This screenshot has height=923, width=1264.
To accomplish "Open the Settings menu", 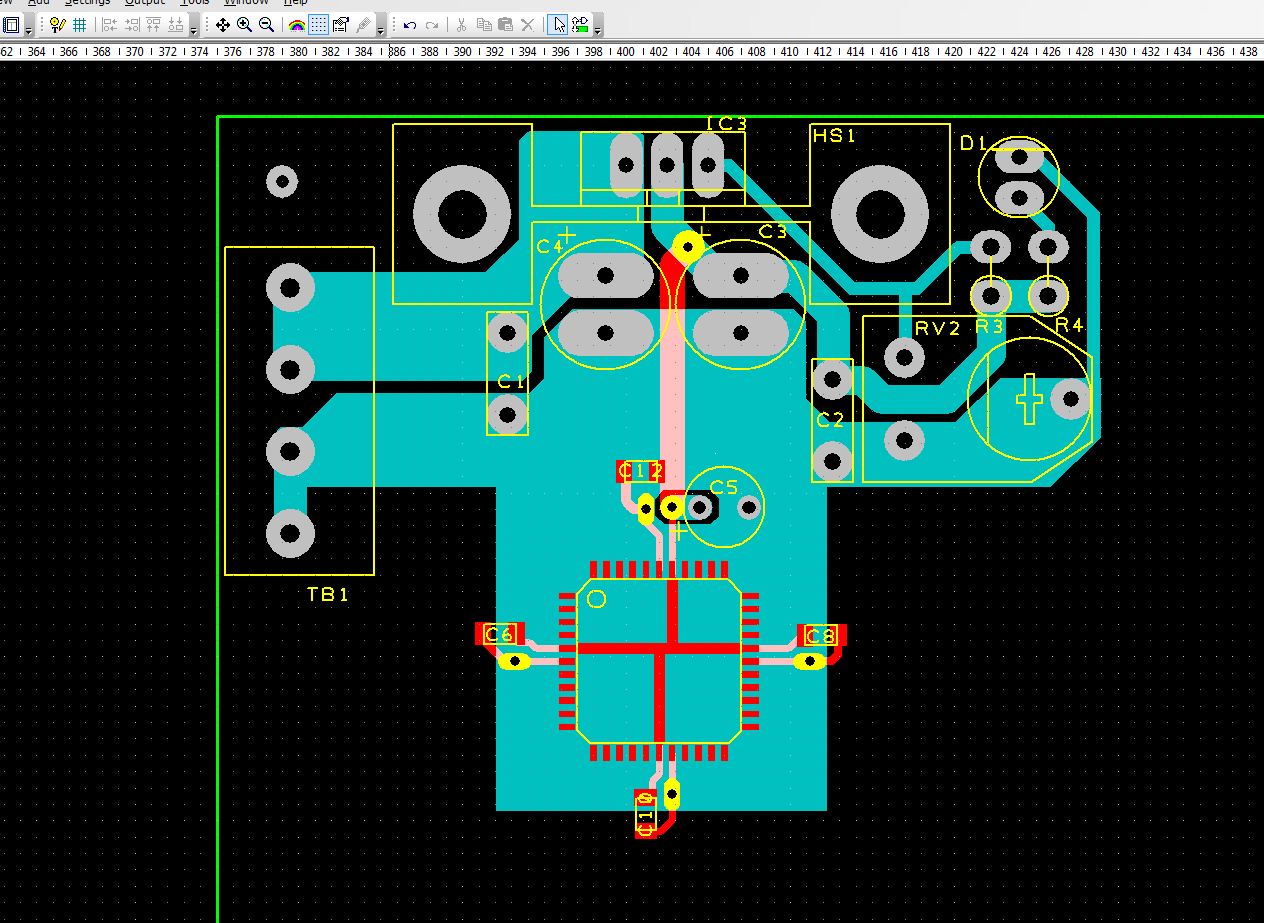I will pyautogui.click(x=87, y=3).
